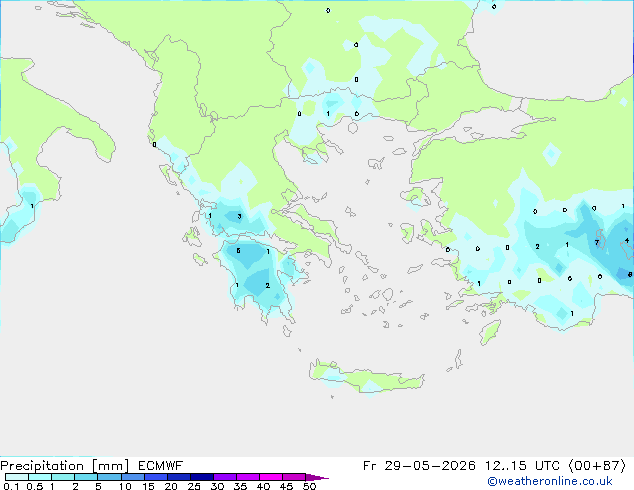Choose the 20–25 mm legend color swatch
Viewport: 634px width, 490px height.
tap(178, 477)
